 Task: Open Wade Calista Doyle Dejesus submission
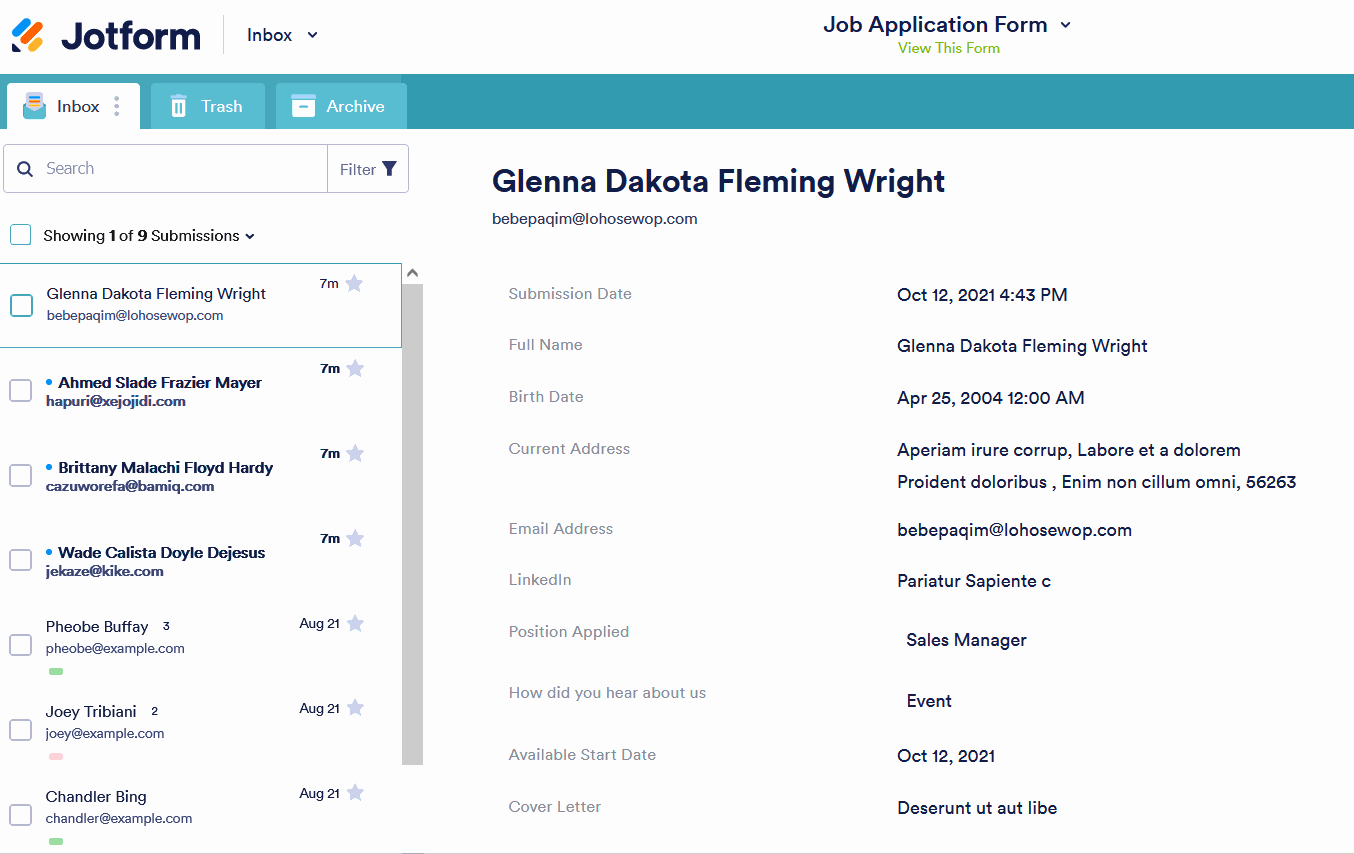[161, 553]
